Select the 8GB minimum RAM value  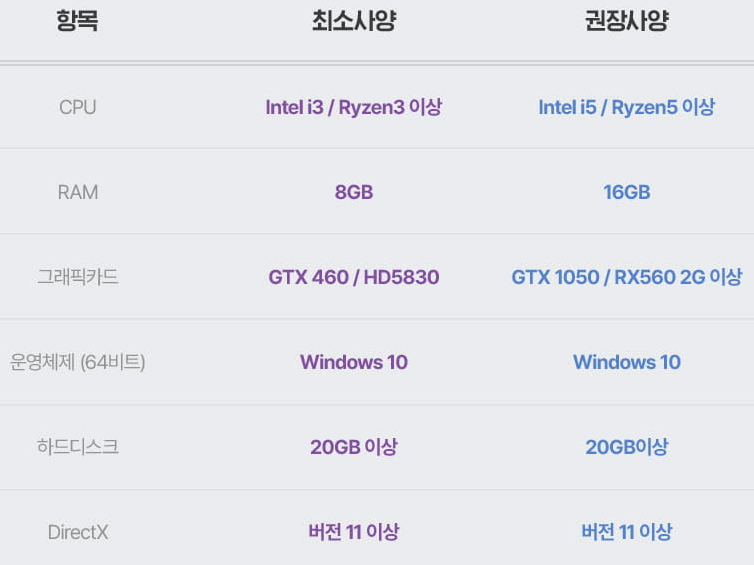click(354, 192)
